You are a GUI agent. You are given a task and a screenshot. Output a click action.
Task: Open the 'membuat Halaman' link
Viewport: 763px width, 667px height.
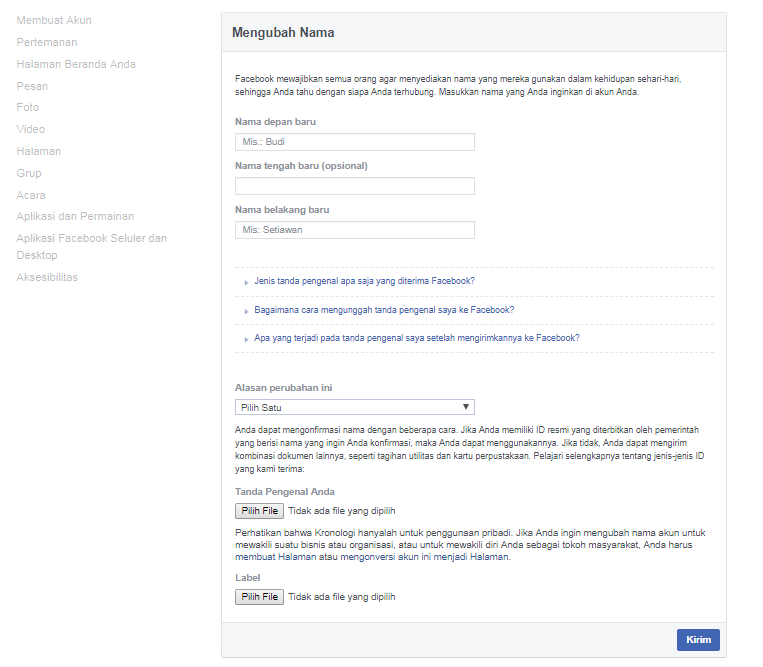[275, 557]
